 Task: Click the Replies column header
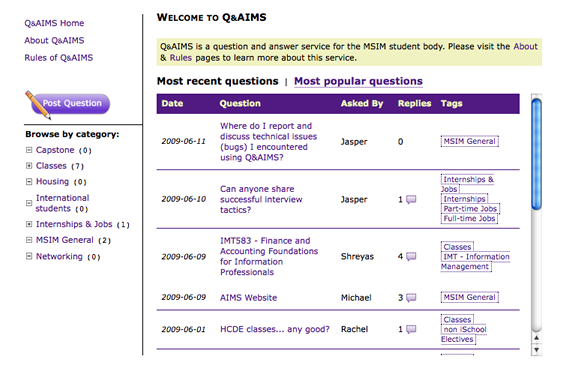414,104
